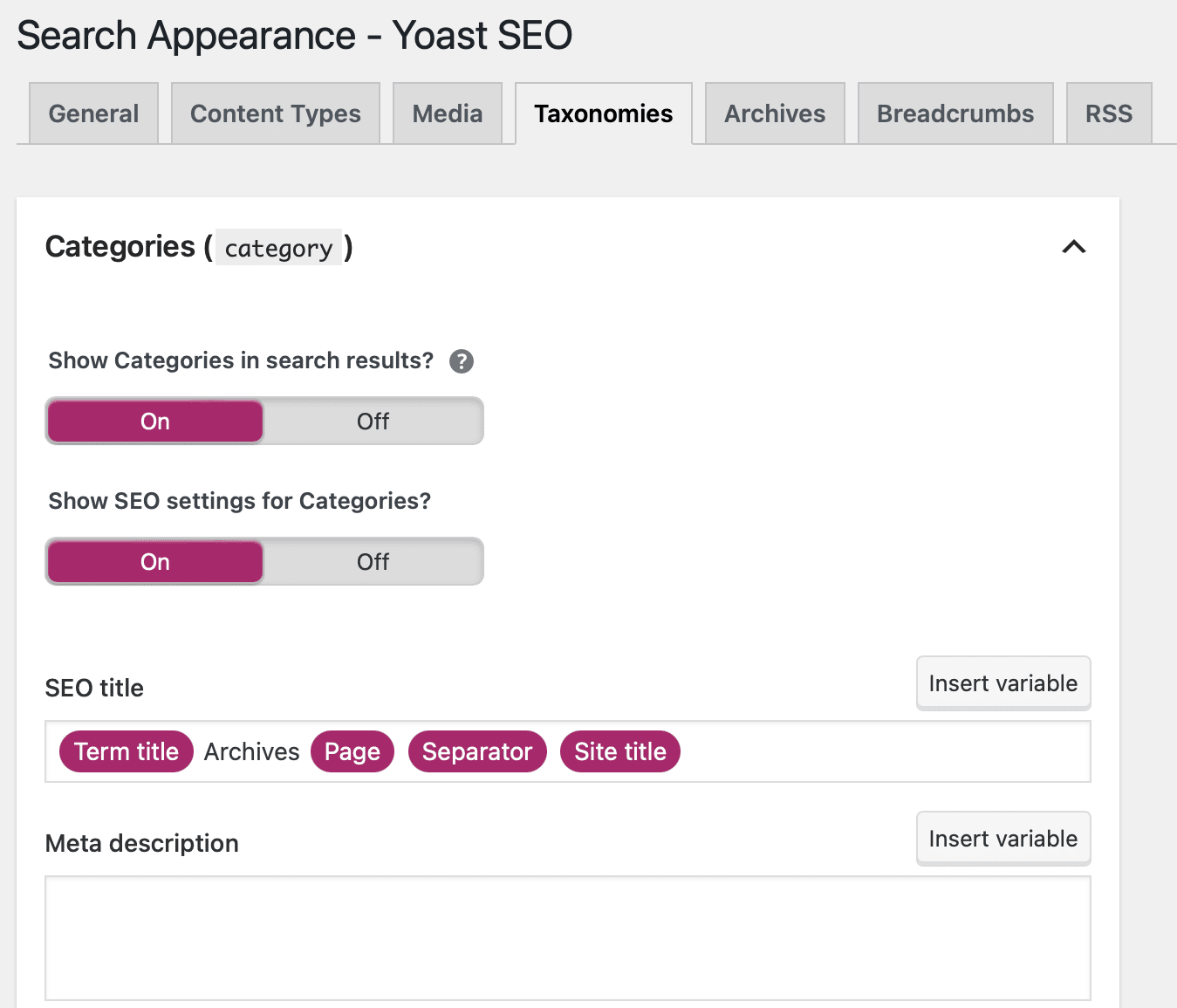Open the Archives tab

click(x=774, y=113)
